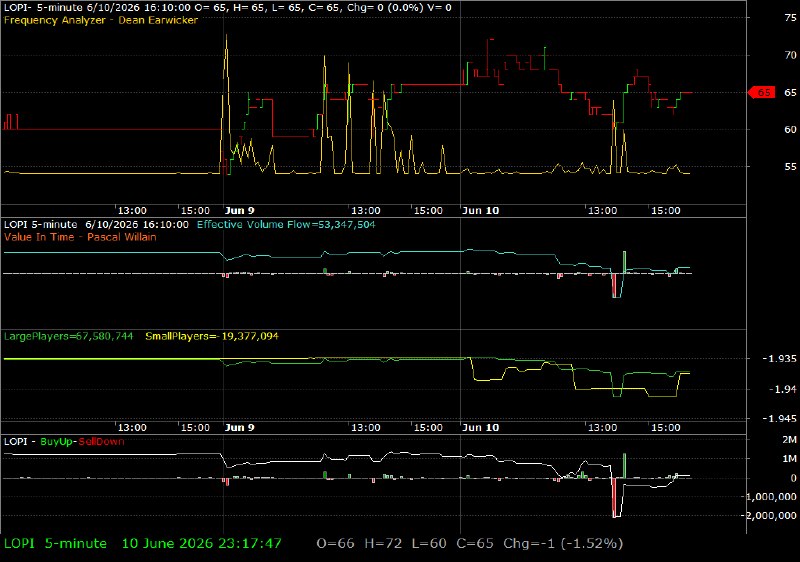Click the 70 price axis label
This screenshot has width=800, height=562.
pyautogui.click(x=790, y=55)
